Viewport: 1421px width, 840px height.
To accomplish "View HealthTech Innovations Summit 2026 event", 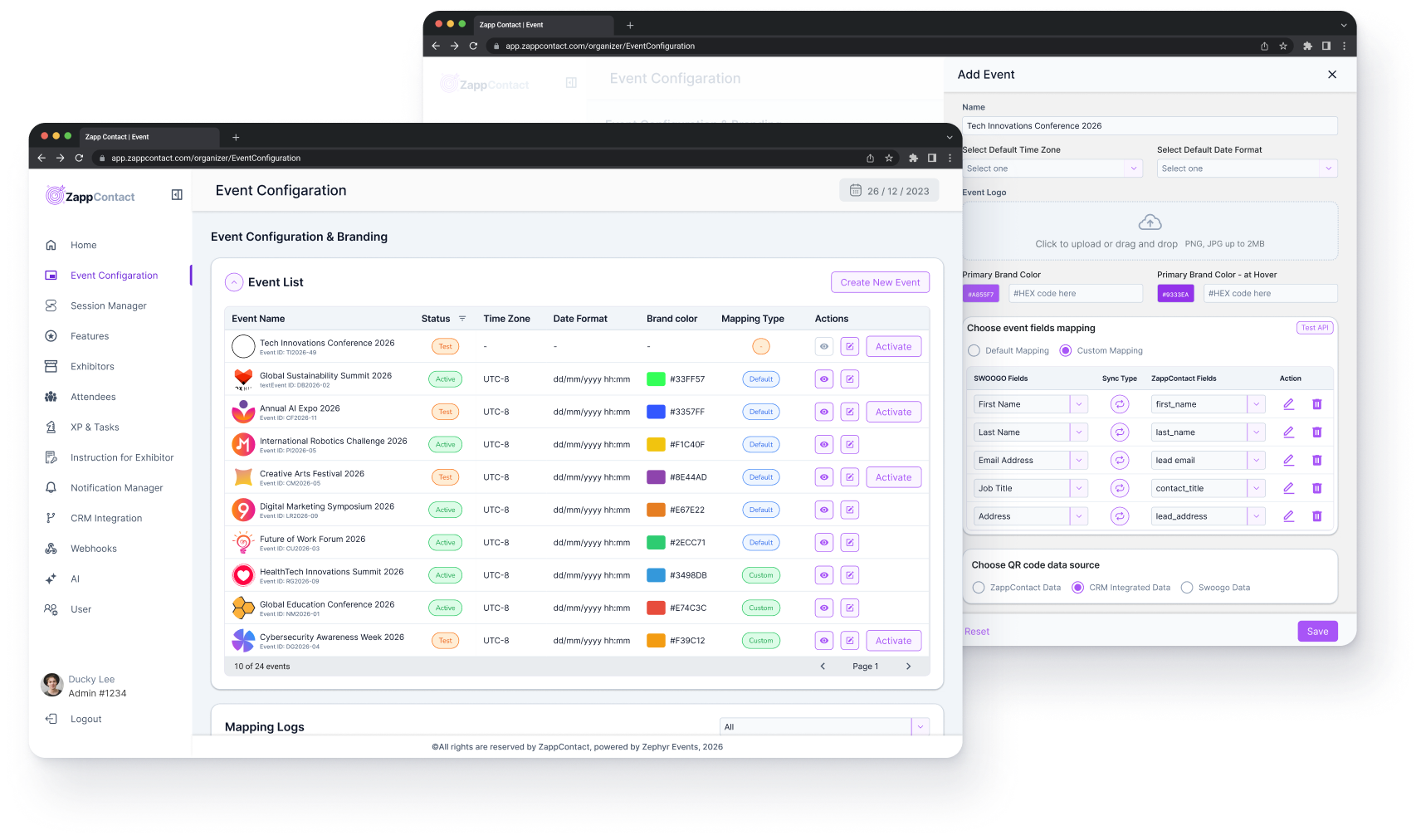I will (823, 575).
